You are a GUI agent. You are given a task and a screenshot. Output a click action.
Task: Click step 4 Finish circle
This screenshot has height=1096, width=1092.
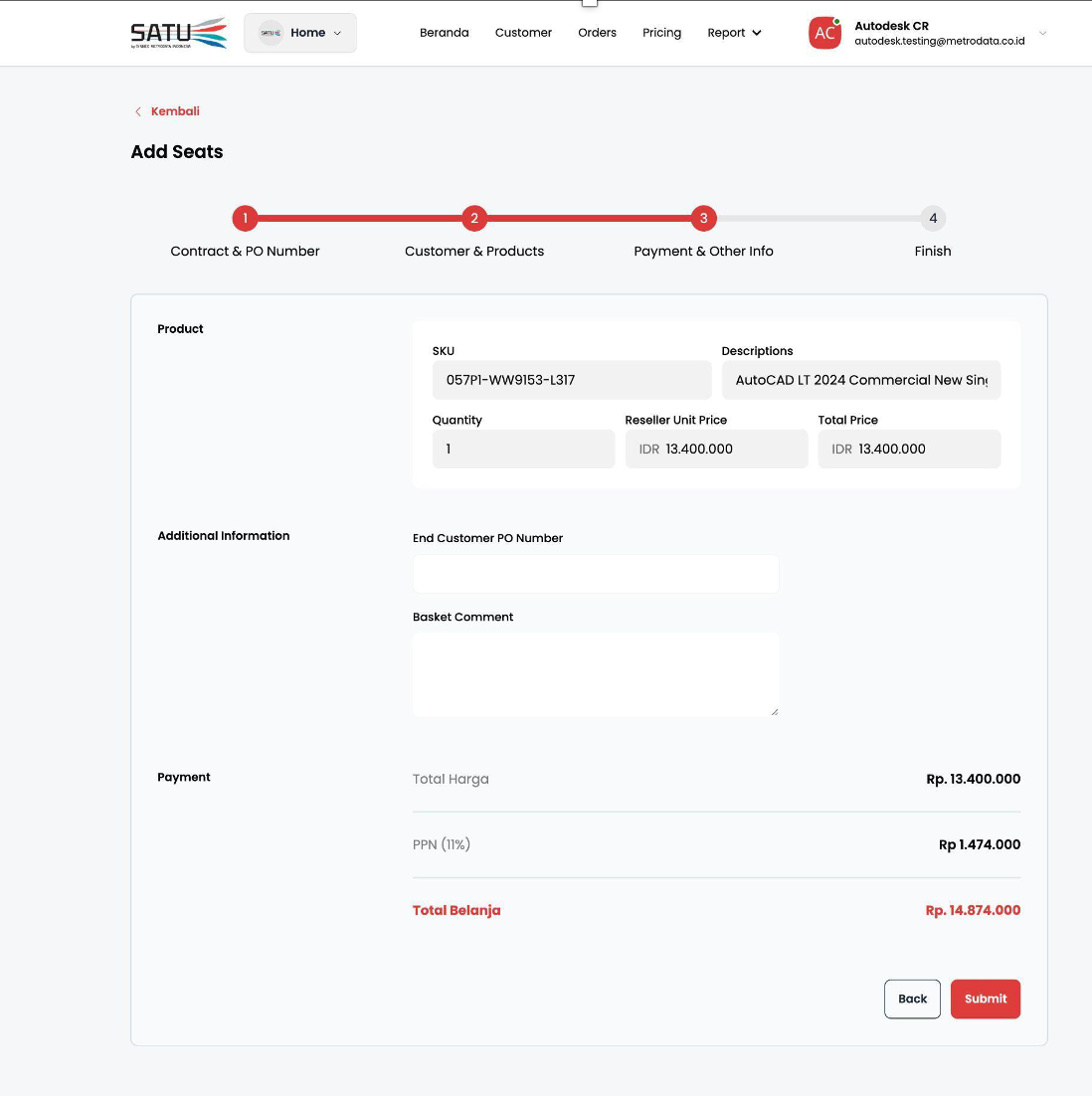[932, 218]
